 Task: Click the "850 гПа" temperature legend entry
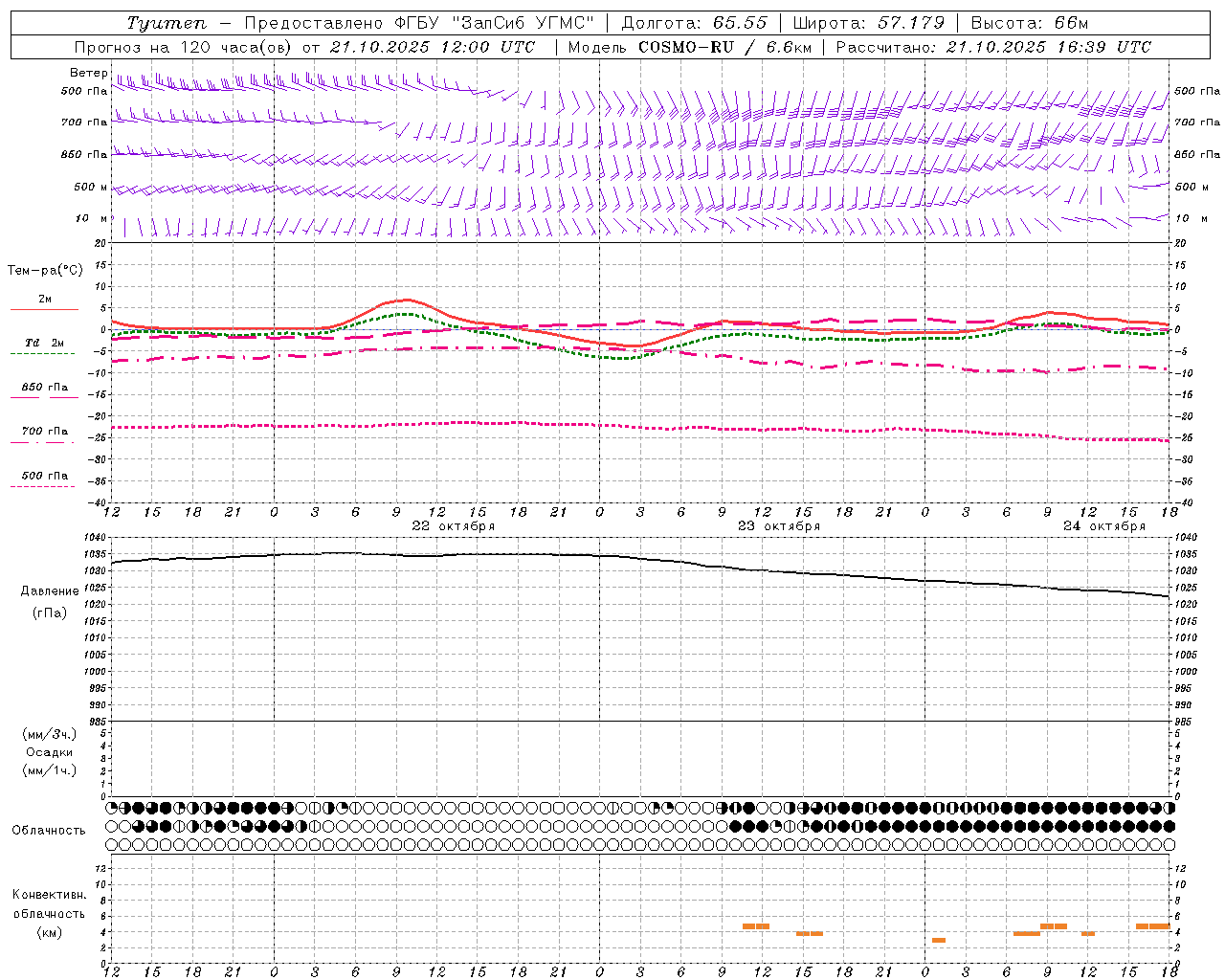pos(44,387)
